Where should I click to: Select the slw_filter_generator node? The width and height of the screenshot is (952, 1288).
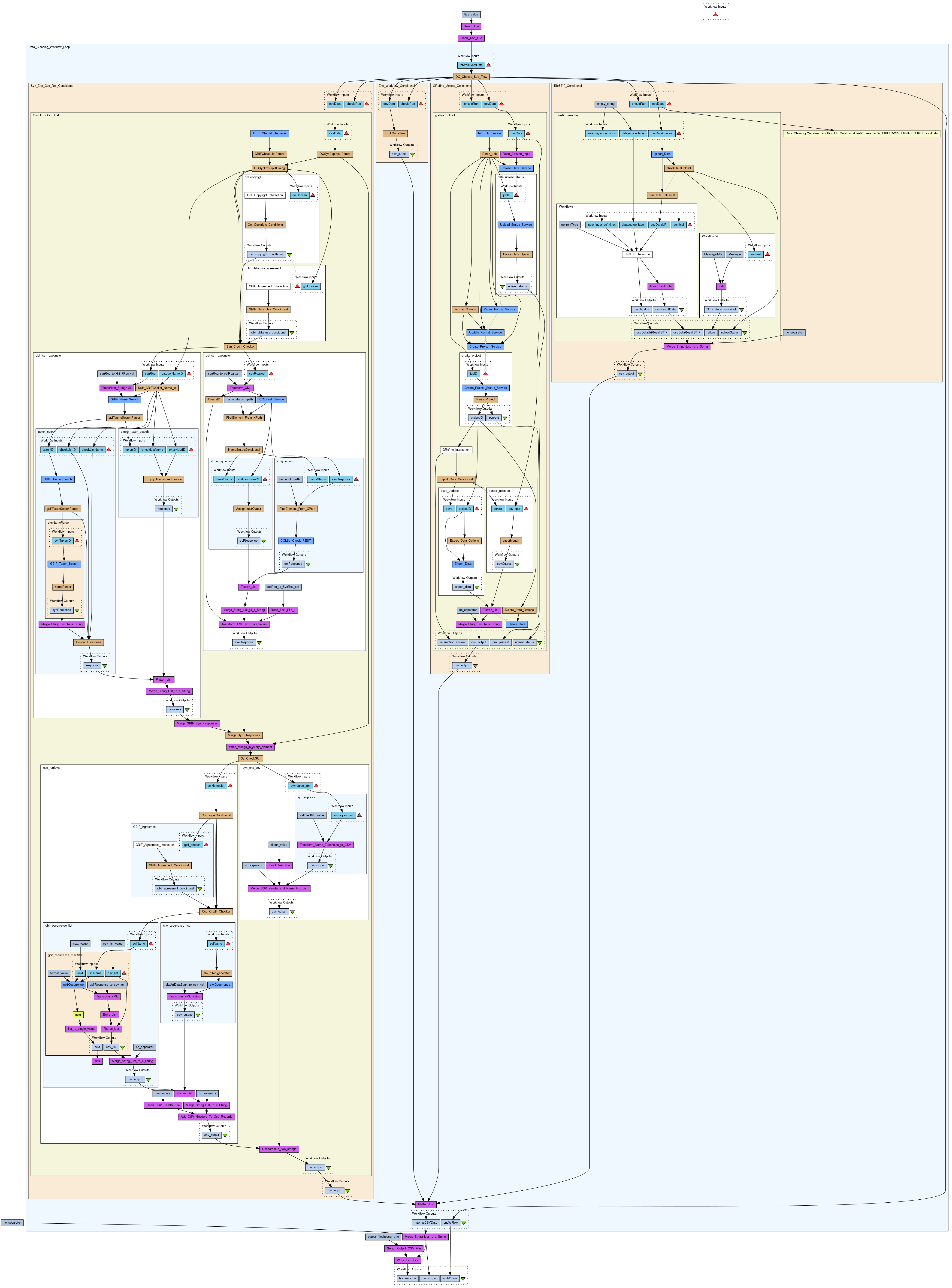coord(216,973)
